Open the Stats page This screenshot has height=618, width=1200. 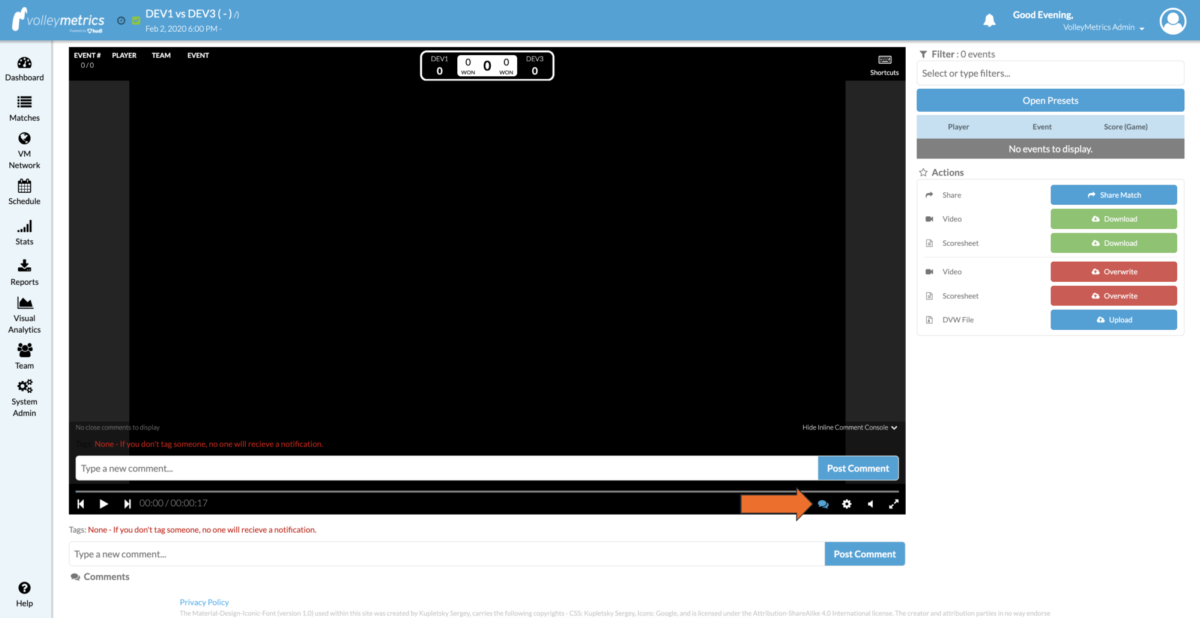pyautogui.click(x=24, y=233)
